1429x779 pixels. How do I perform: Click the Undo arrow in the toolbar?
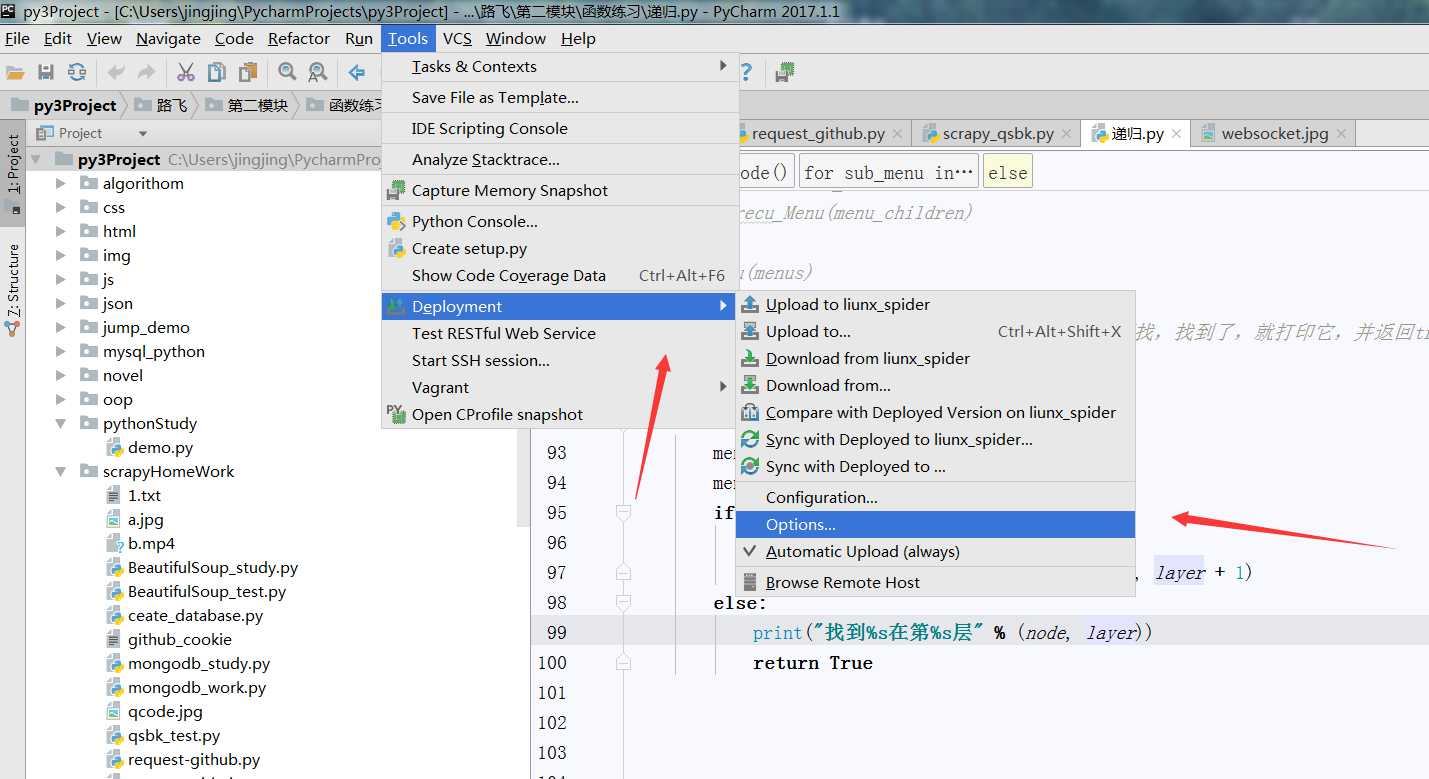116,72
